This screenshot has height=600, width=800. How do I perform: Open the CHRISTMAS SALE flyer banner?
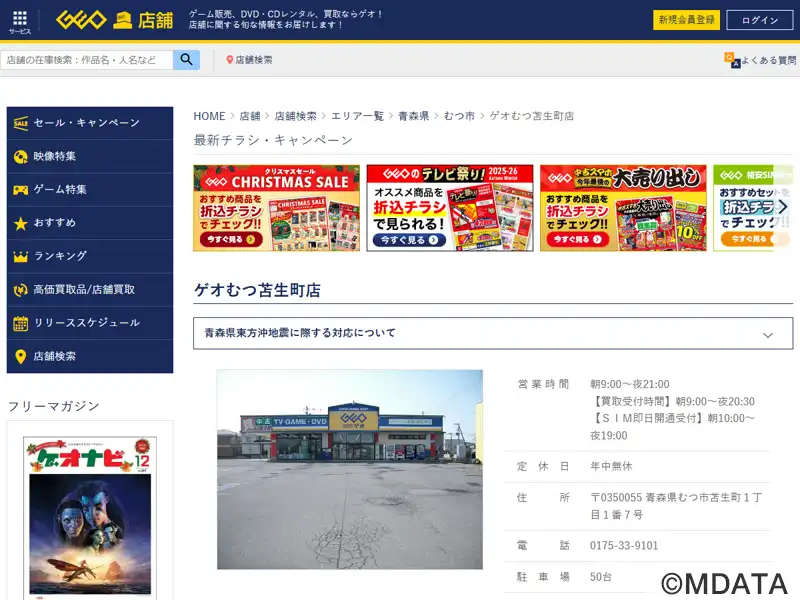pyautogui.click(x=277, y=208)
